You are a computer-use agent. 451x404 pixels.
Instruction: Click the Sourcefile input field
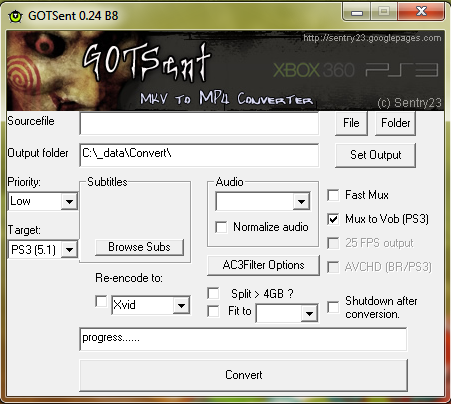point(199,123)
